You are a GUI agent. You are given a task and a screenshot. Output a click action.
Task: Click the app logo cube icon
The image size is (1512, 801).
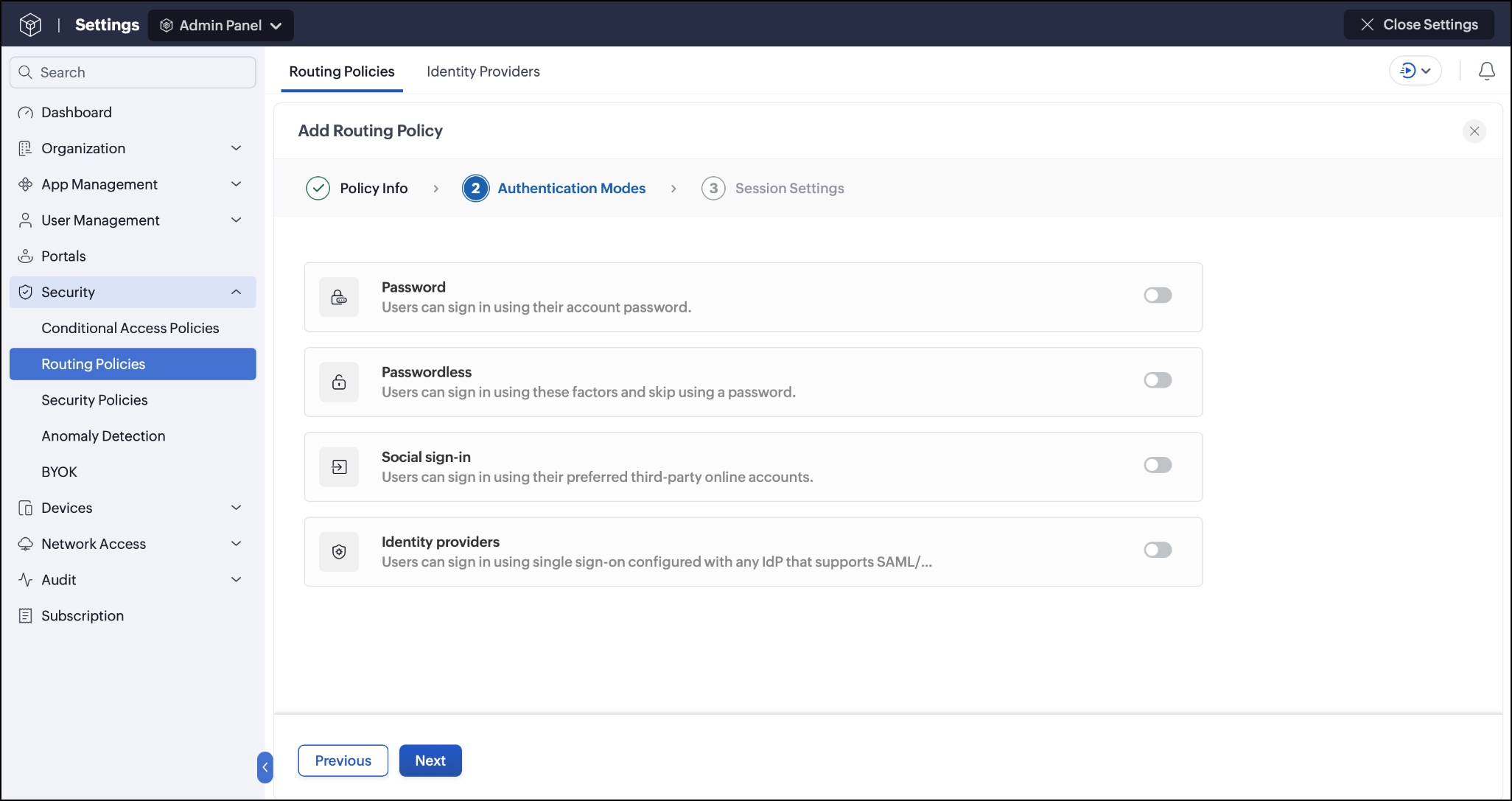(30, 25)
